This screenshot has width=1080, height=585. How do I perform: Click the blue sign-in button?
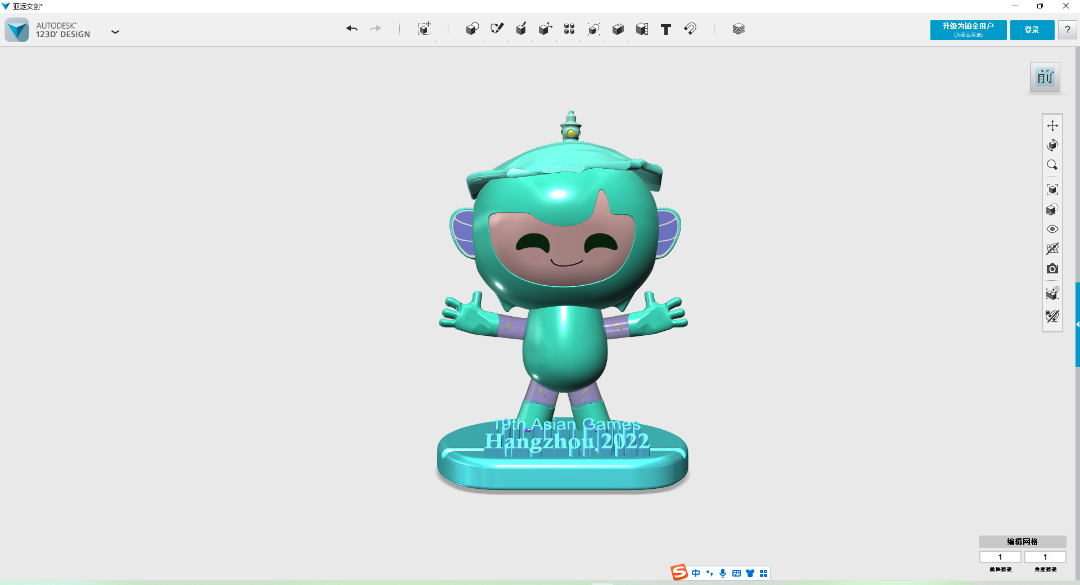pyautogui.click(x=1032, y=30)
